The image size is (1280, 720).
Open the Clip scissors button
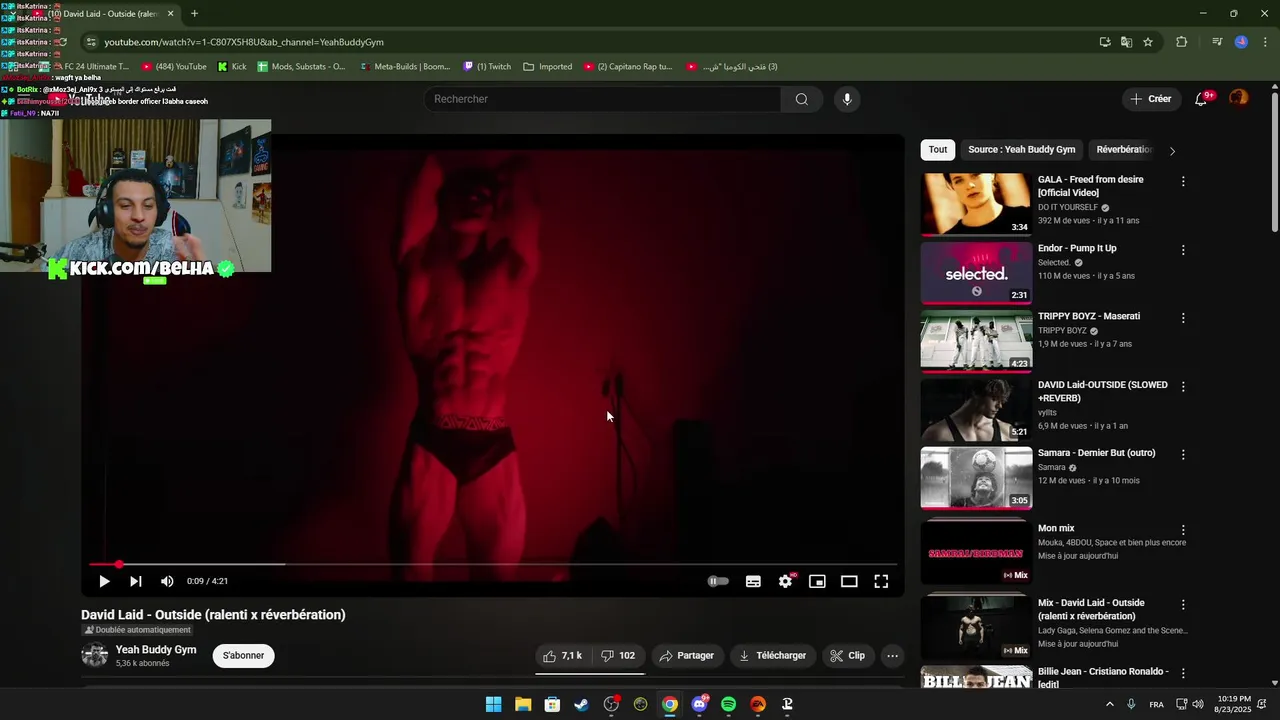848,656
